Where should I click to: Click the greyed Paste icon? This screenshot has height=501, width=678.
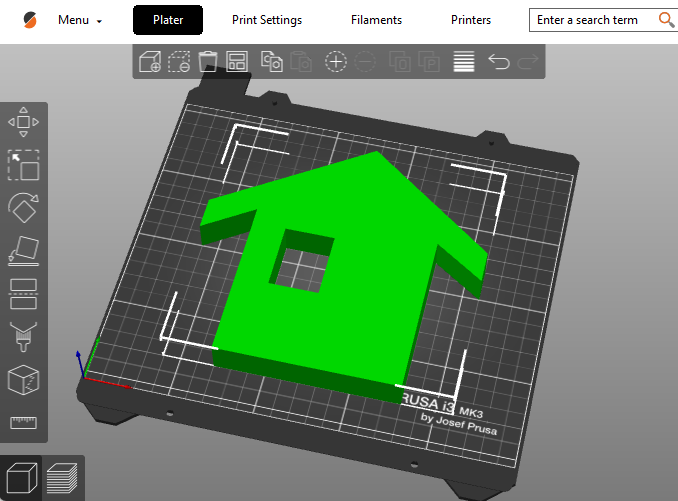tap(301, 62)
